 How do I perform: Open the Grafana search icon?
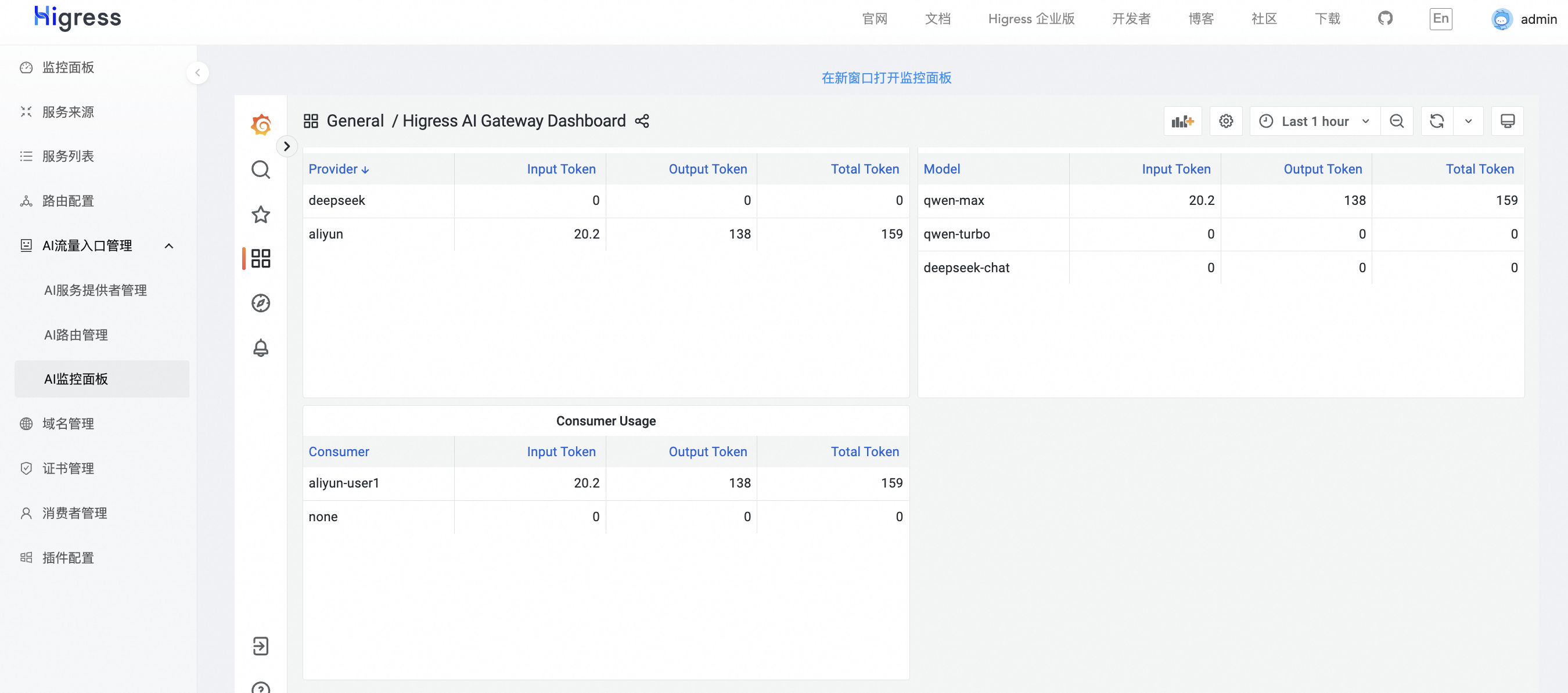(x=261, y=169)
